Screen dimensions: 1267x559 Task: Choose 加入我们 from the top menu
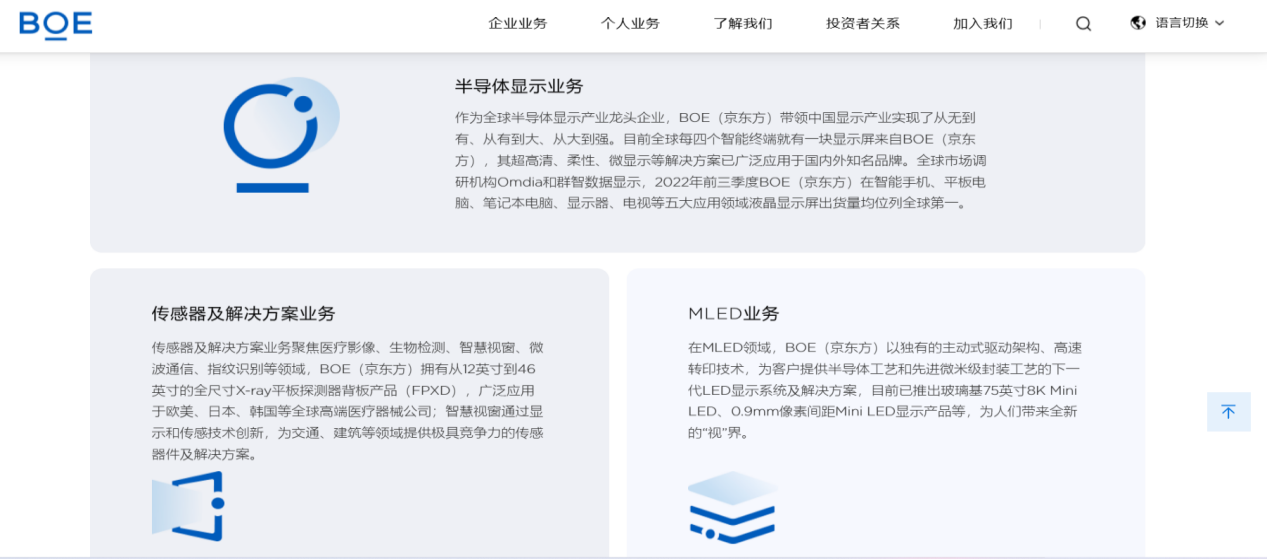(x=982, y=24)
